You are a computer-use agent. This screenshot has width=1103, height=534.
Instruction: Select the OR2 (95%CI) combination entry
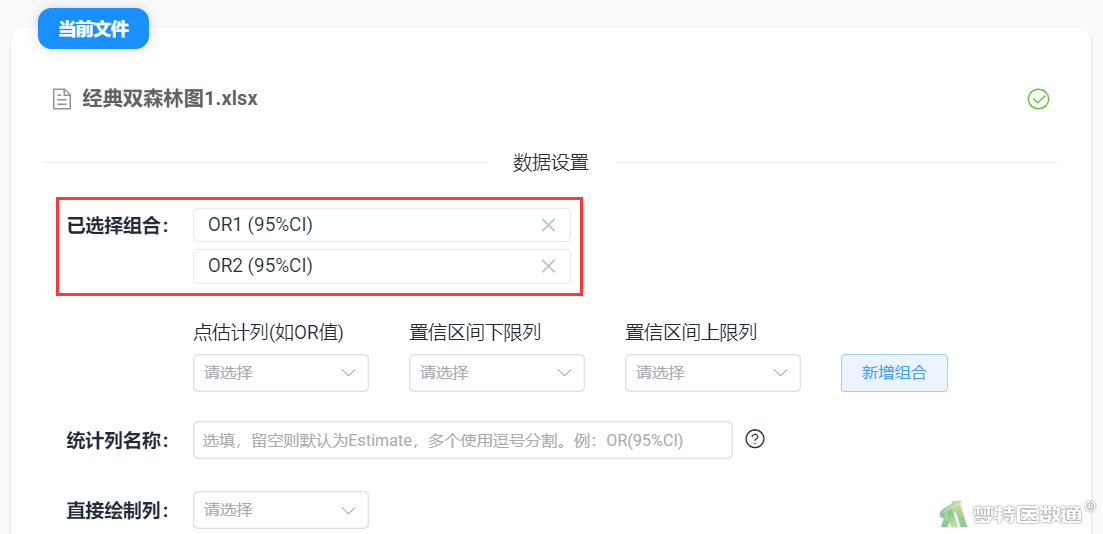pyautogui.click(x=382, y=266)
